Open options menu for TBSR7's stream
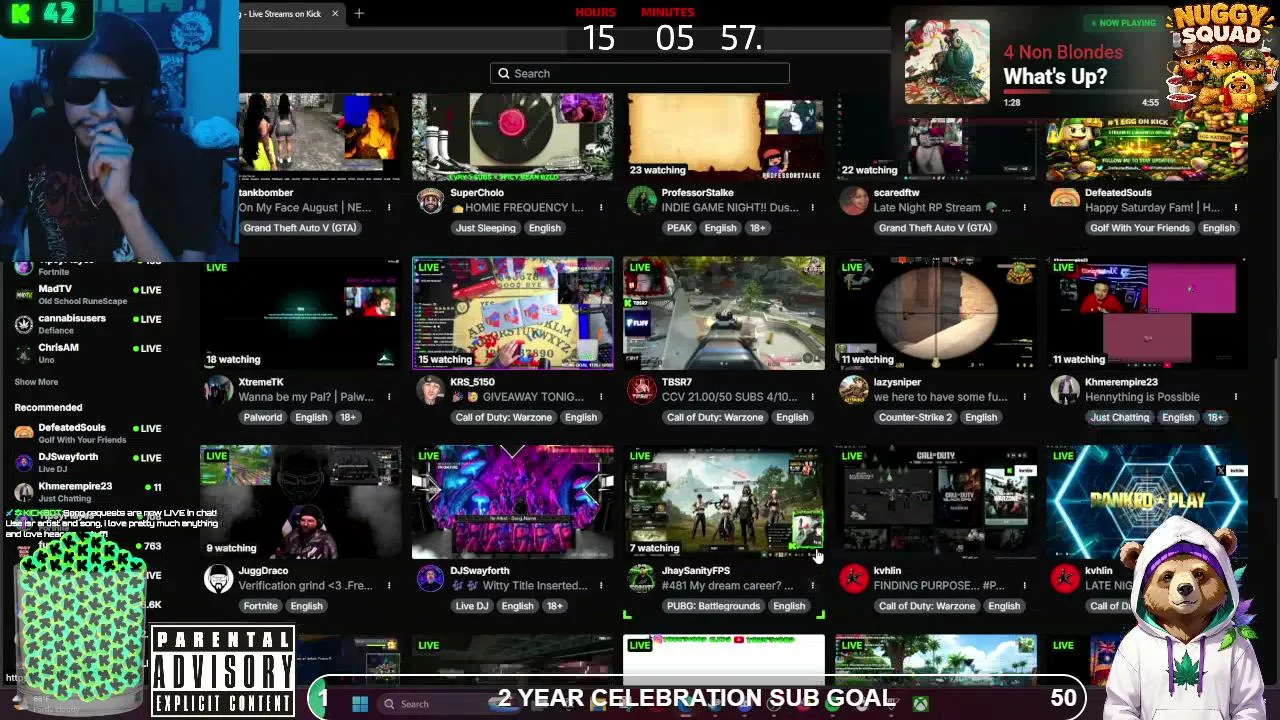This screenshot has width=1280, height=720. (x=812, y=397)
